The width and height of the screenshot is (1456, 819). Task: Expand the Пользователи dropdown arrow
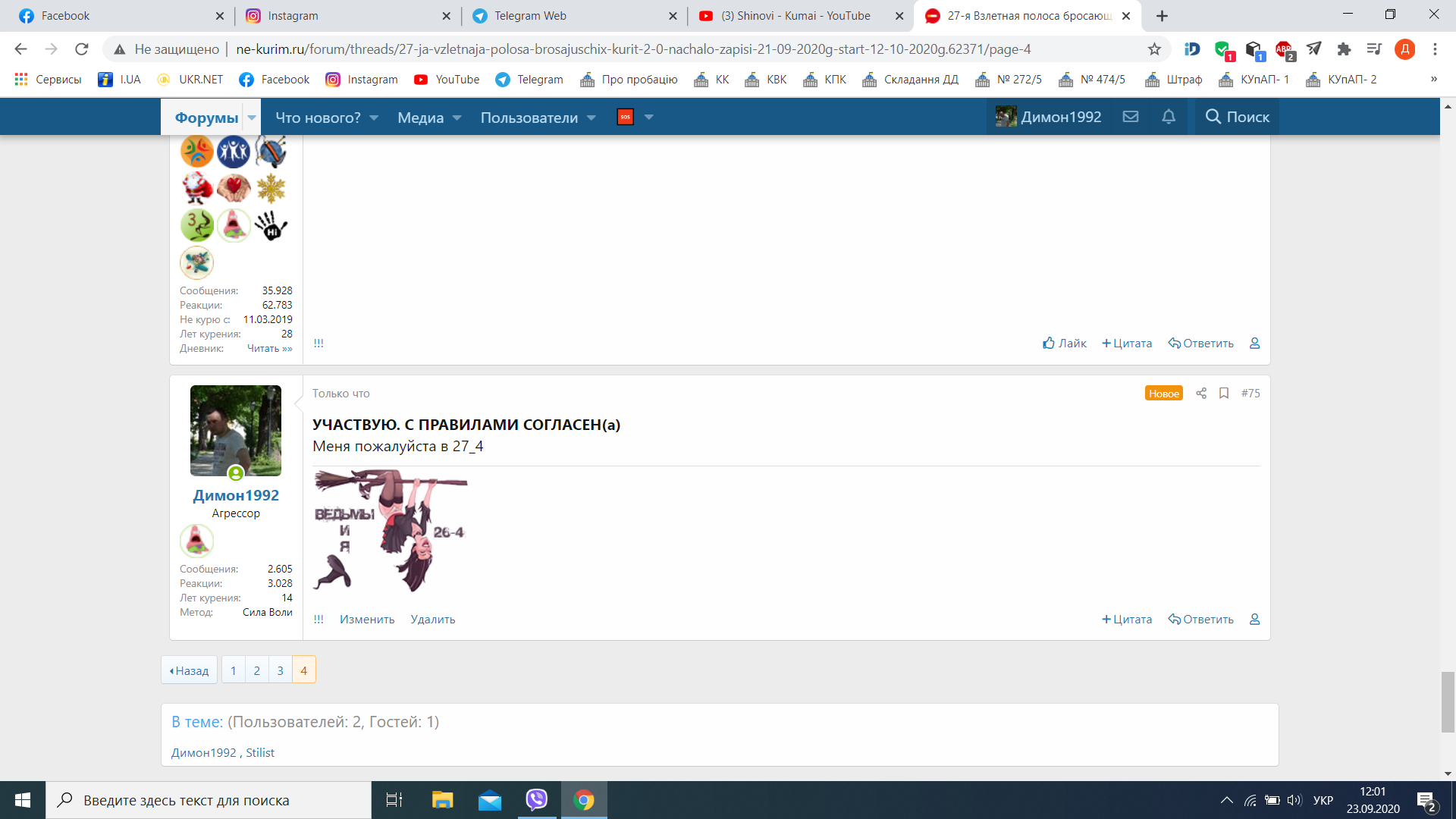point(591,118)
